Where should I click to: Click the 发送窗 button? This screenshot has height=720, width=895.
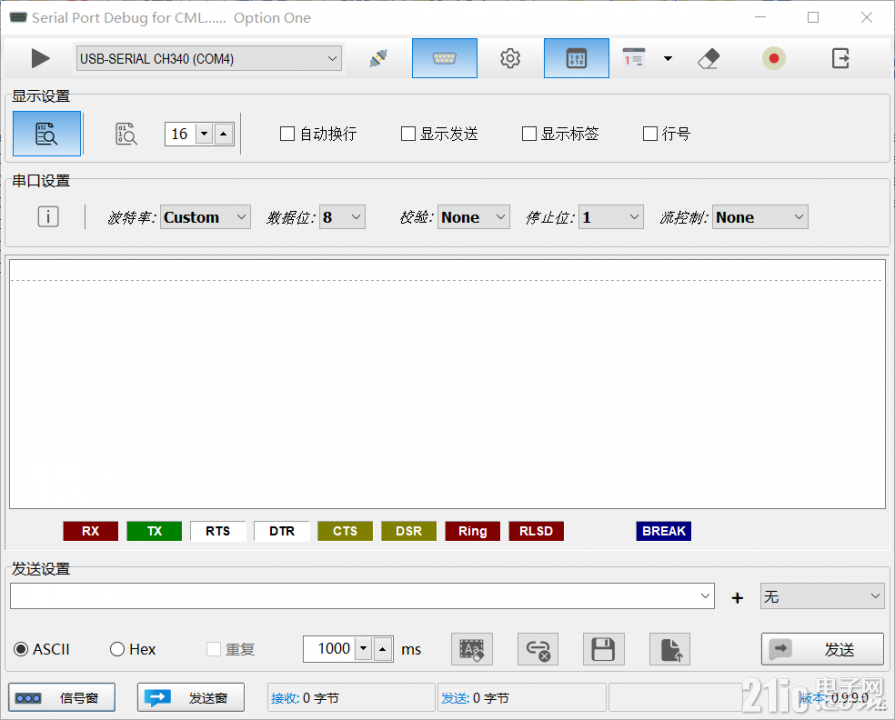(191, 698)
